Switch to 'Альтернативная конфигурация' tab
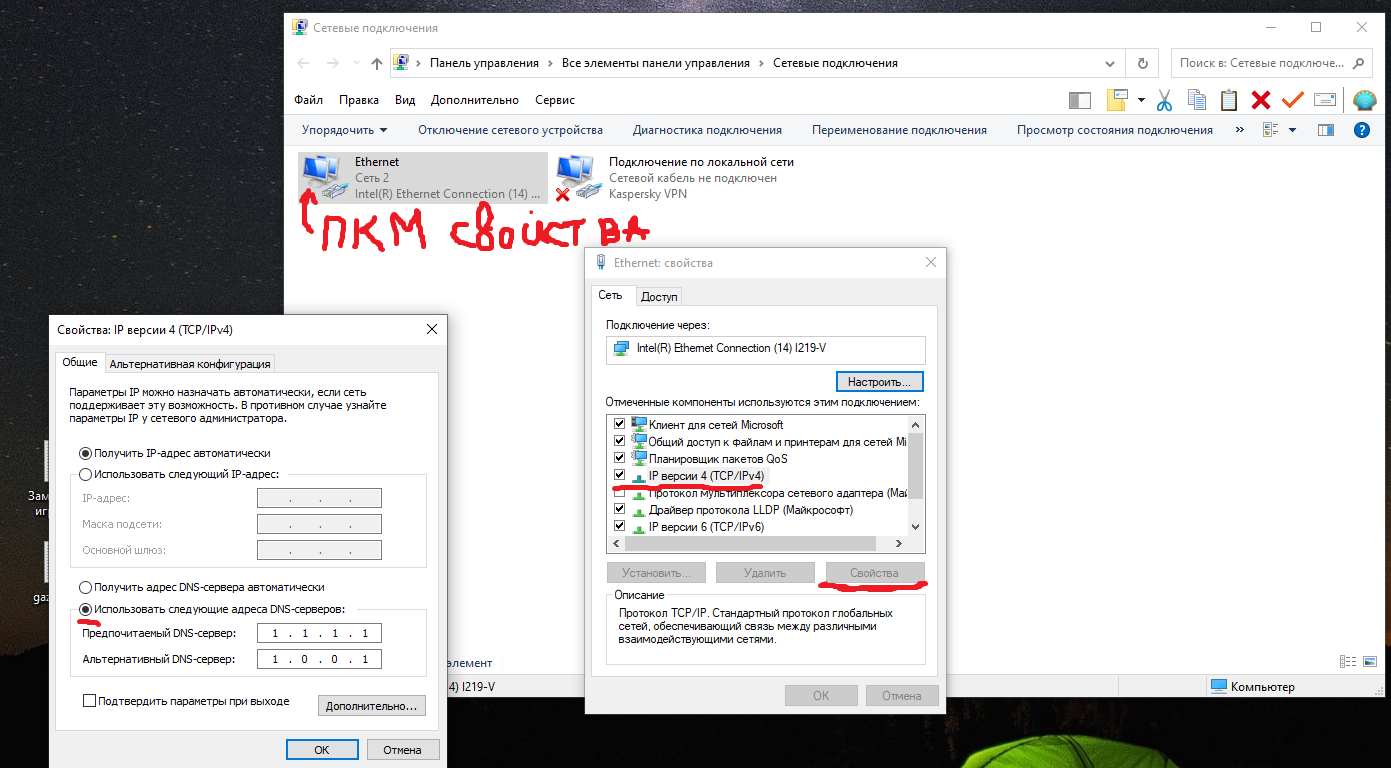Screen dimensions: 1391x768 coord(189,363)
